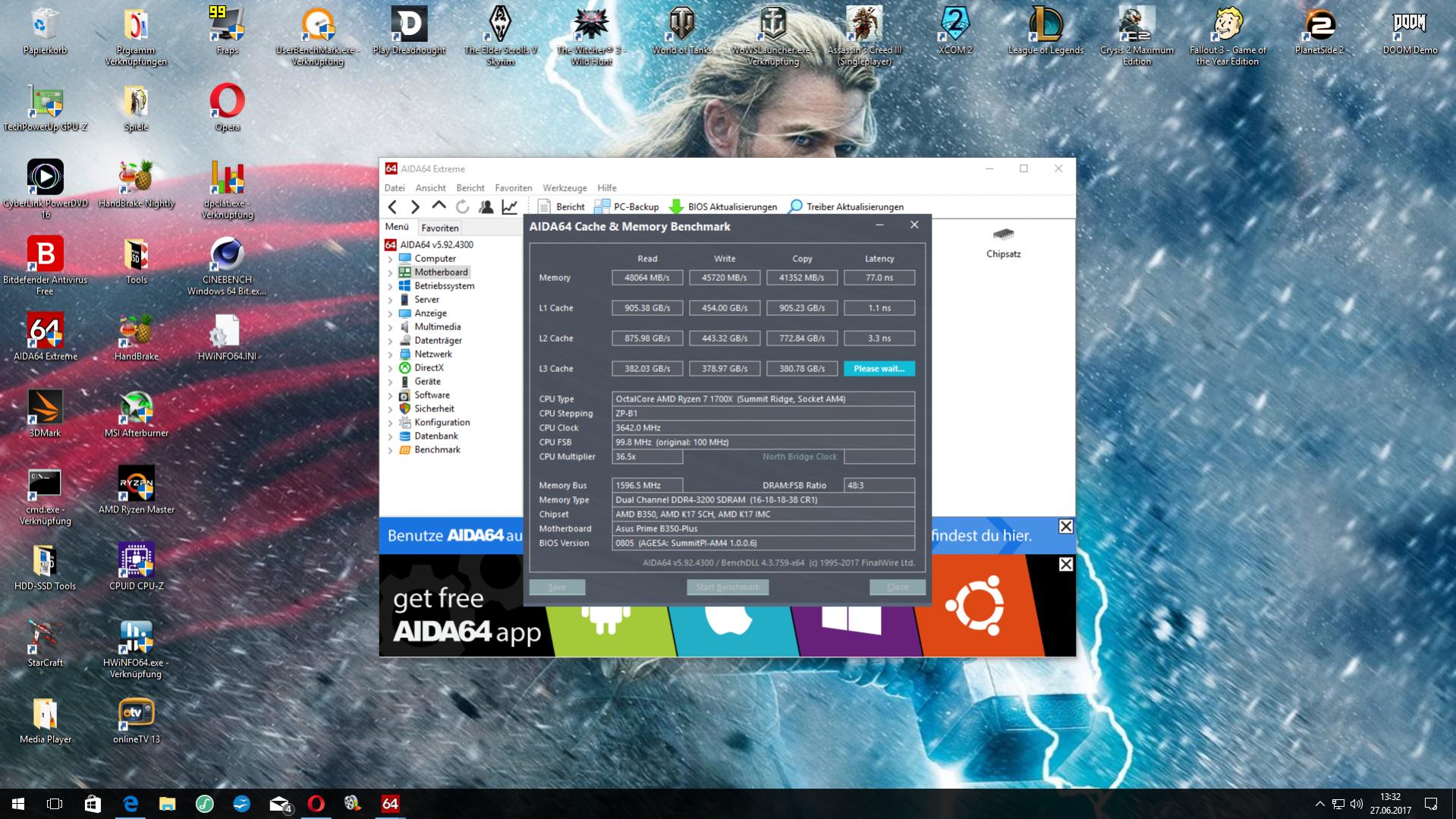
Task: Expand the Betriebssystem tree node
Action: [390, 286]
